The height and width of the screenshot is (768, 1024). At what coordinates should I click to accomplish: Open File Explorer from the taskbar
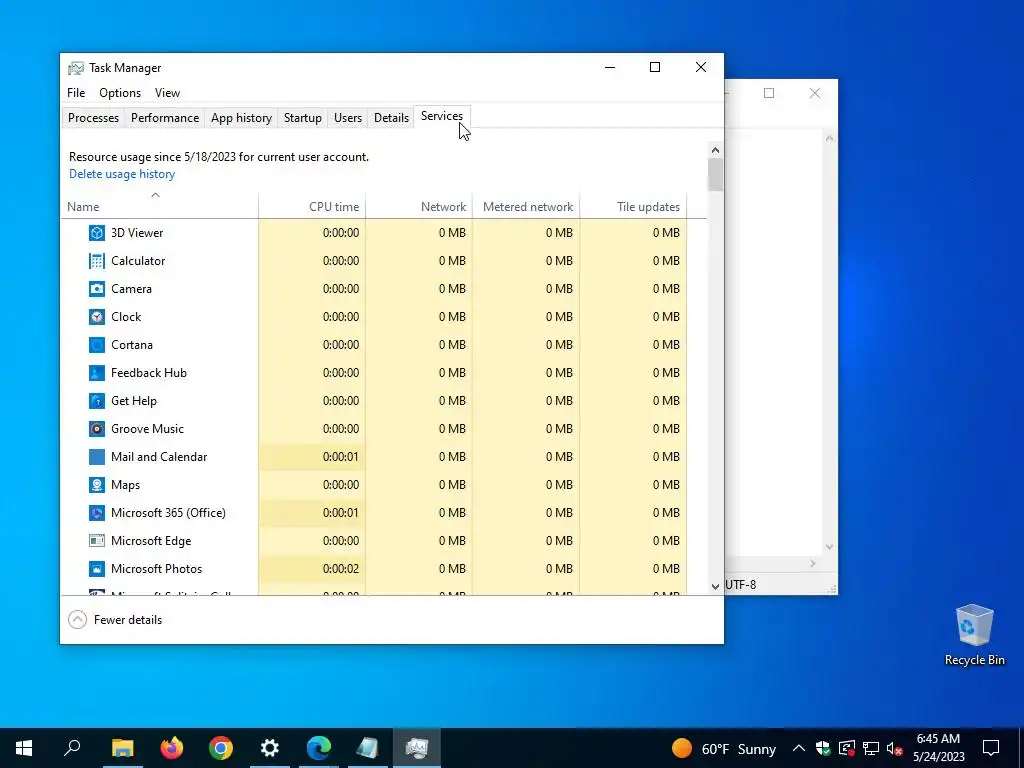(122, 748)
